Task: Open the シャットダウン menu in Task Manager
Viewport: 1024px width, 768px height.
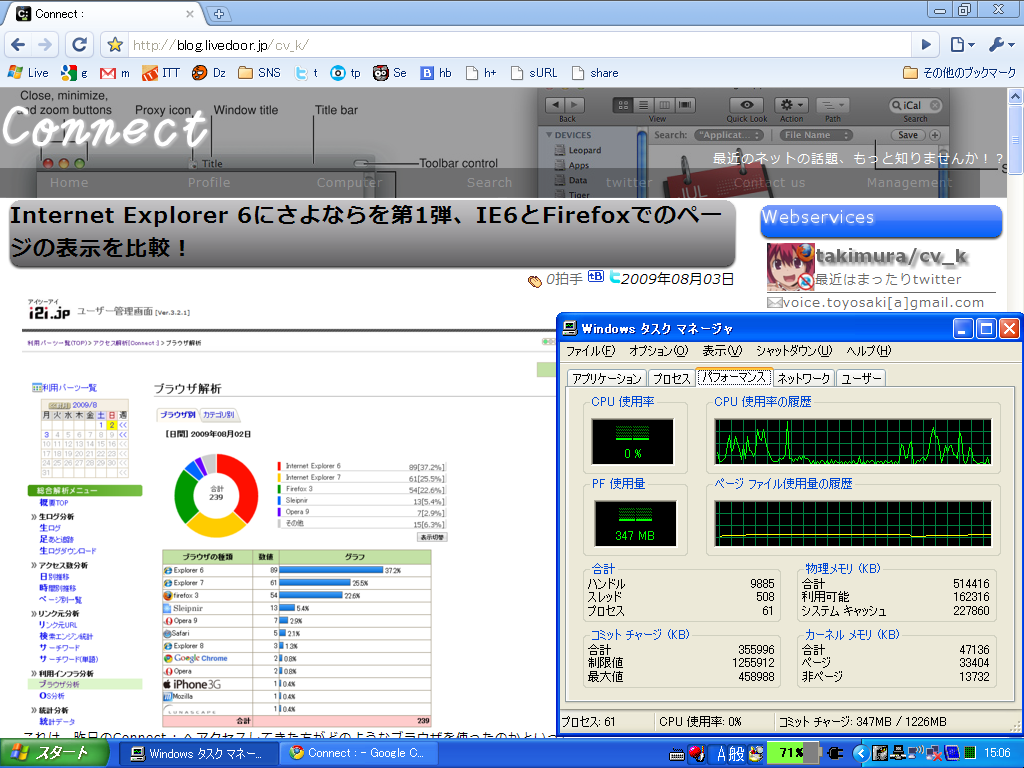Action: (x=794, y=351)
